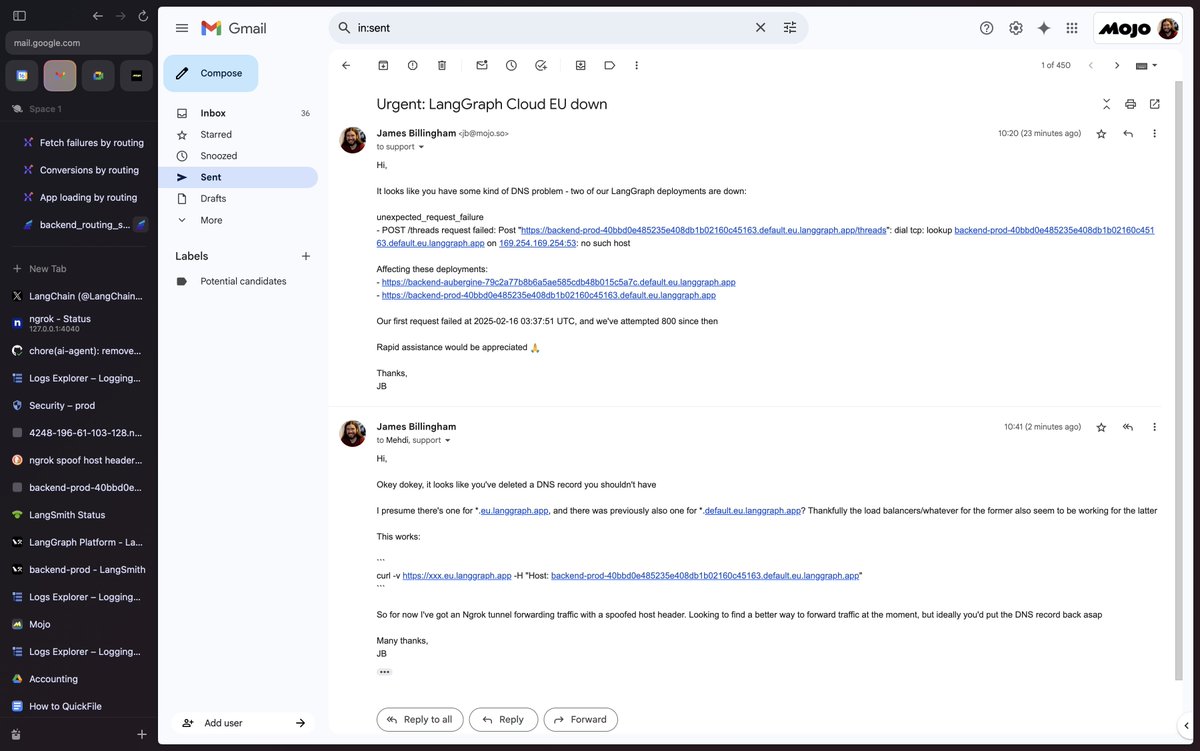Open more options for 10:41 message
Image resolution: width=1200 pixels, height=751 pixels.
pyautogui.click(x=1154, y=427)
